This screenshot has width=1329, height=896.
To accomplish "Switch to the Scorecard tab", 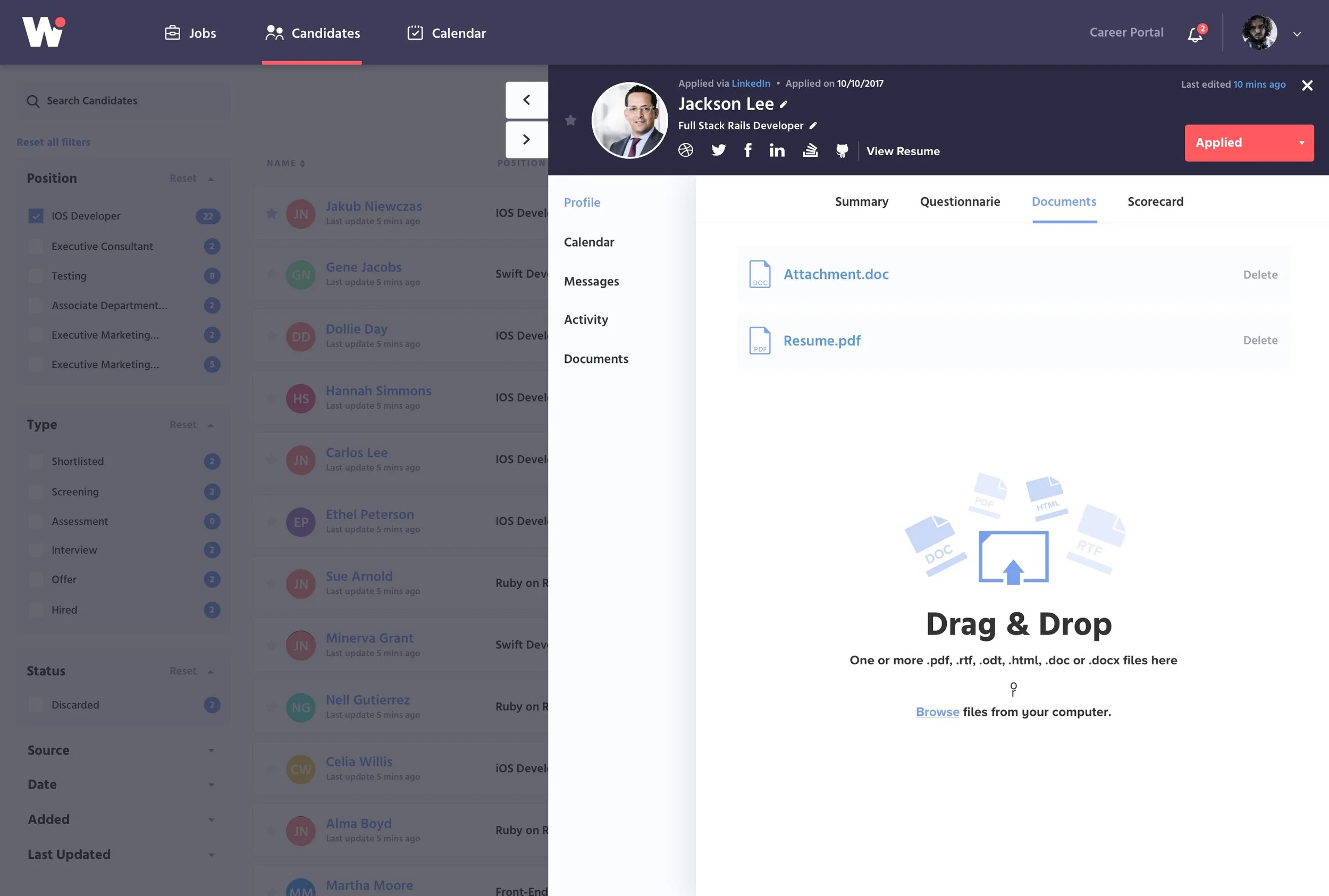I will pos(1155,202).
